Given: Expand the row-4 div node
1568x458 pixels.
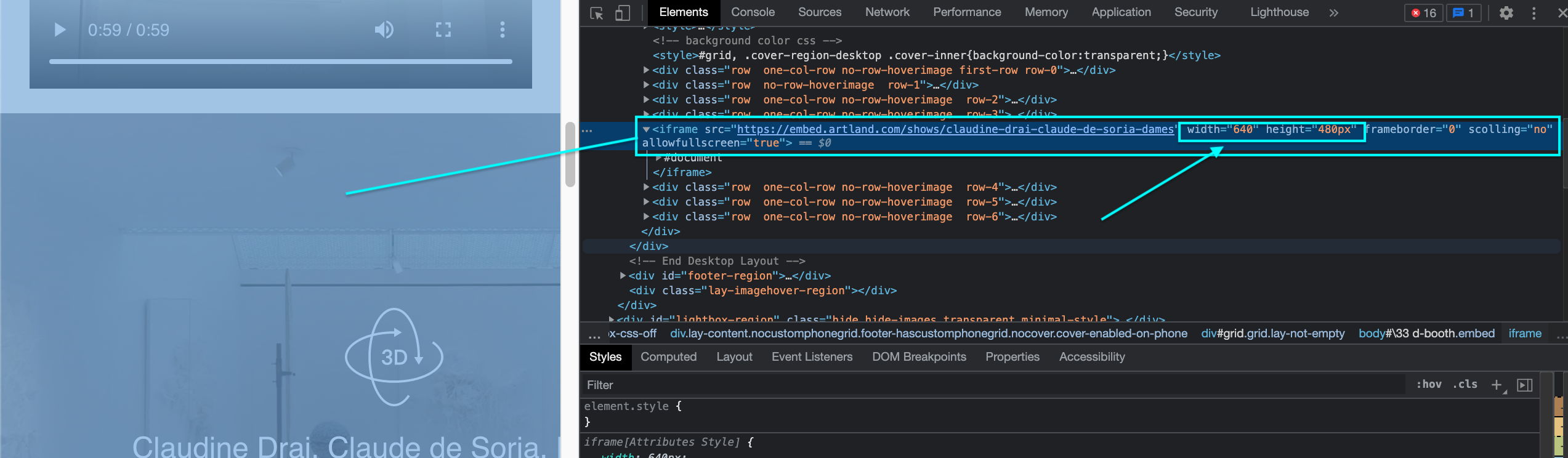Looking at the screenshot, I should [x=646, y=187].
